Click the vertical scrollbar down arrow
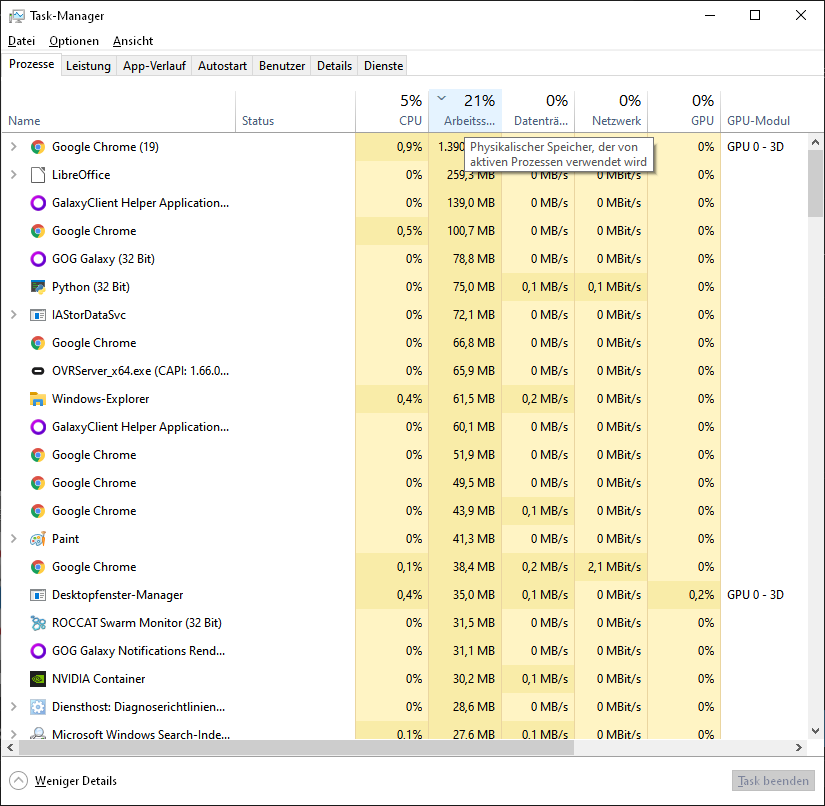The width and height of the screenshot is (825, 806). pyautogui.click(x=815, y=731)
